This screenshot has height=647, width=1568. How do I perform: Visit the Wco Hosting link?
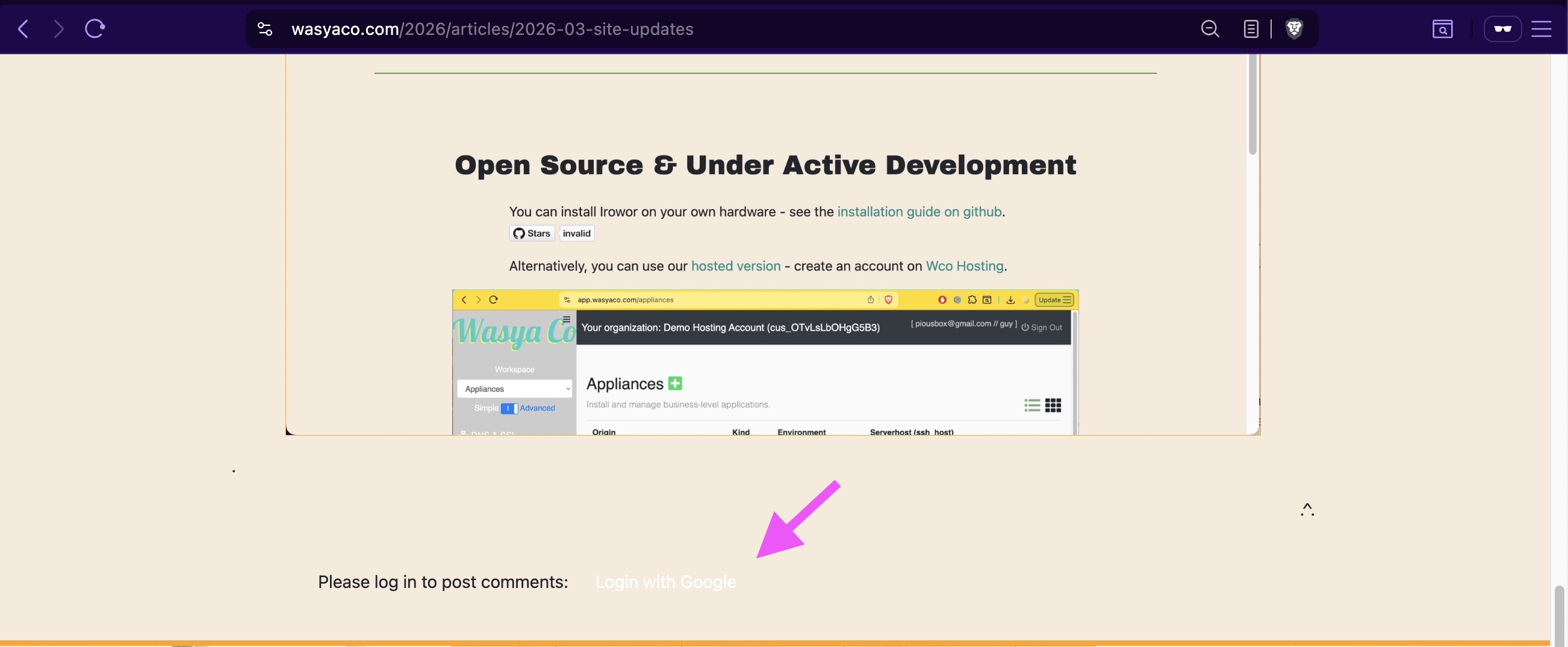click(x=964, y=266)
